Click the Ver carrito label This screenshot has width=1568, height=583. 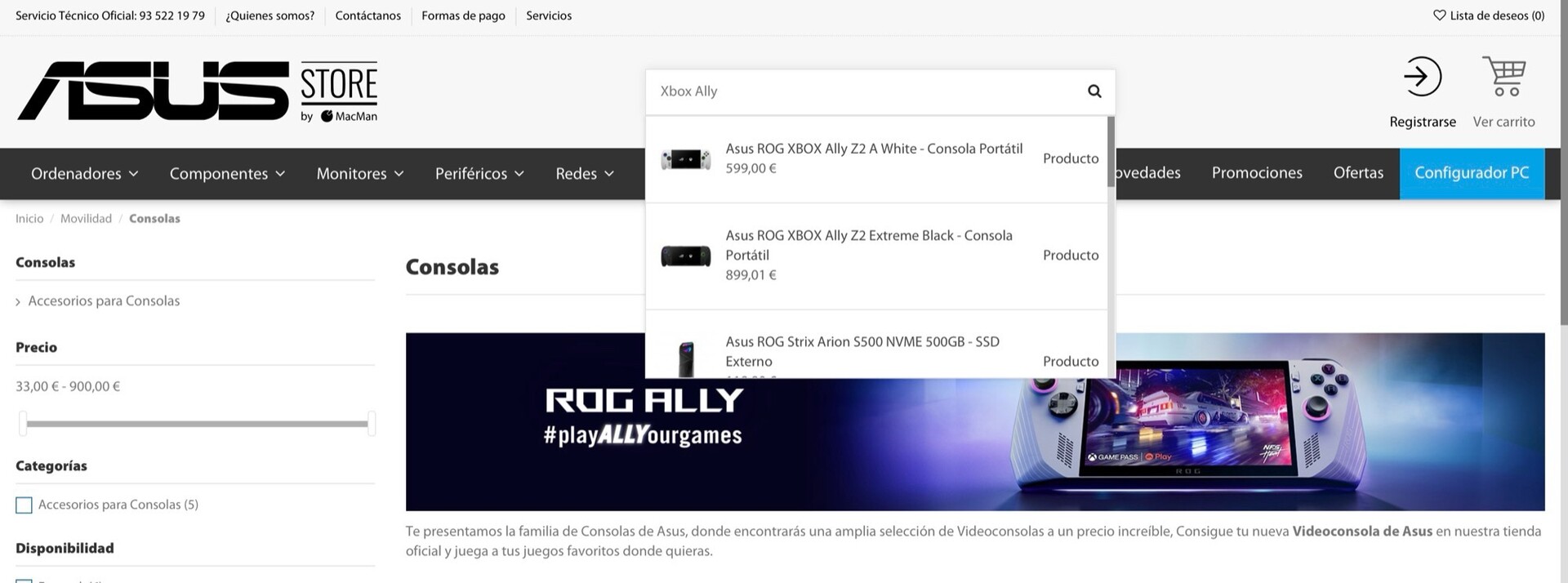pos(1503,122)
